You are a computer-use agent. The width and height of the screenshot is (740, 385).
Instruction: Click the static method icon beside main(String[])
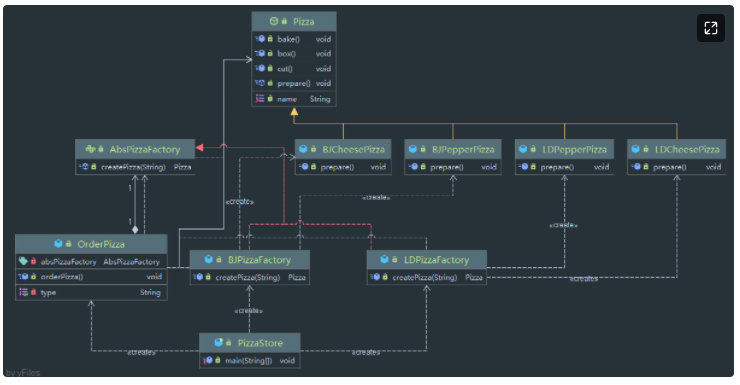point(208,360)
